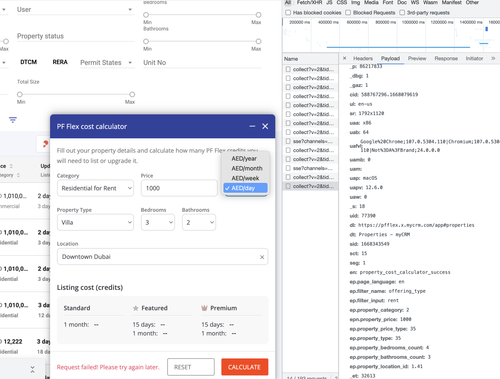Filter network by Other
Image resolution: width=500 pixels, height=379 pixels.
tap(472, 2)
